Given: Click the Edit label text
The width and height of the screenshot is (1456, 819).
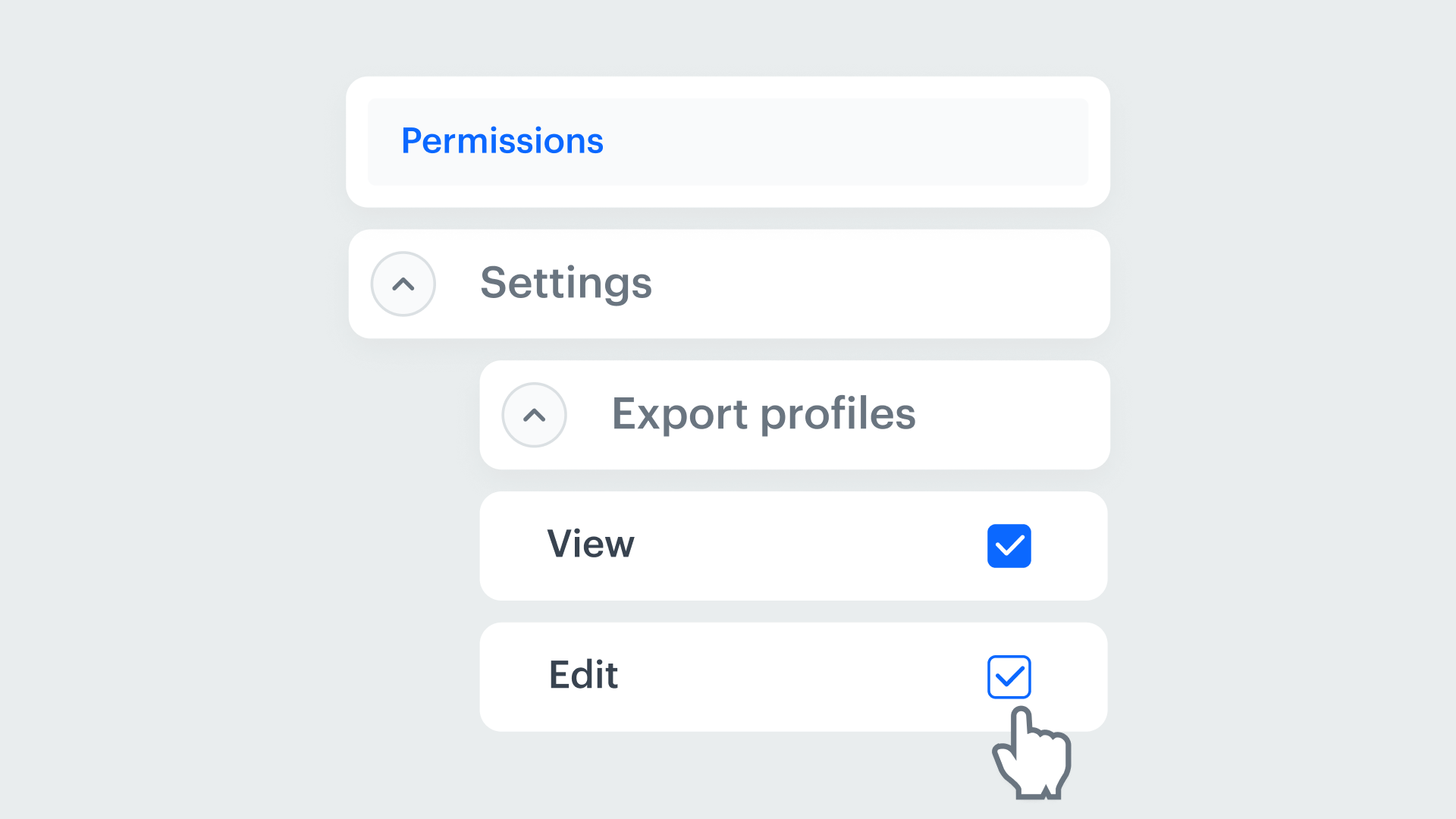Looking at the screenshot, I should point(583,675).
